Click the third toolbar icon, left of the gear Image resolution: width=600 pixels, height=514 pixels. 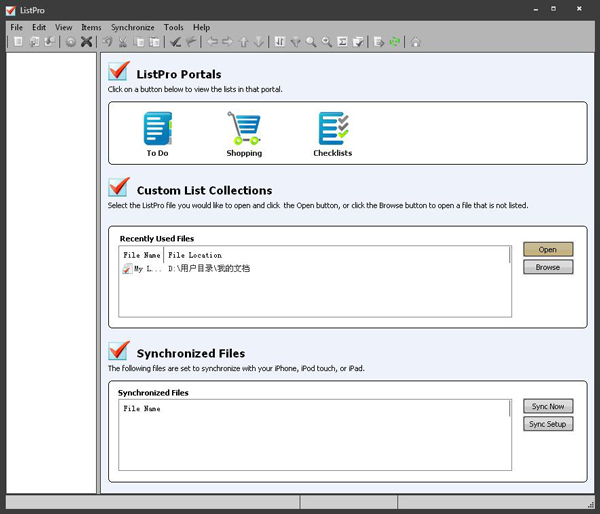coord(50,41)
